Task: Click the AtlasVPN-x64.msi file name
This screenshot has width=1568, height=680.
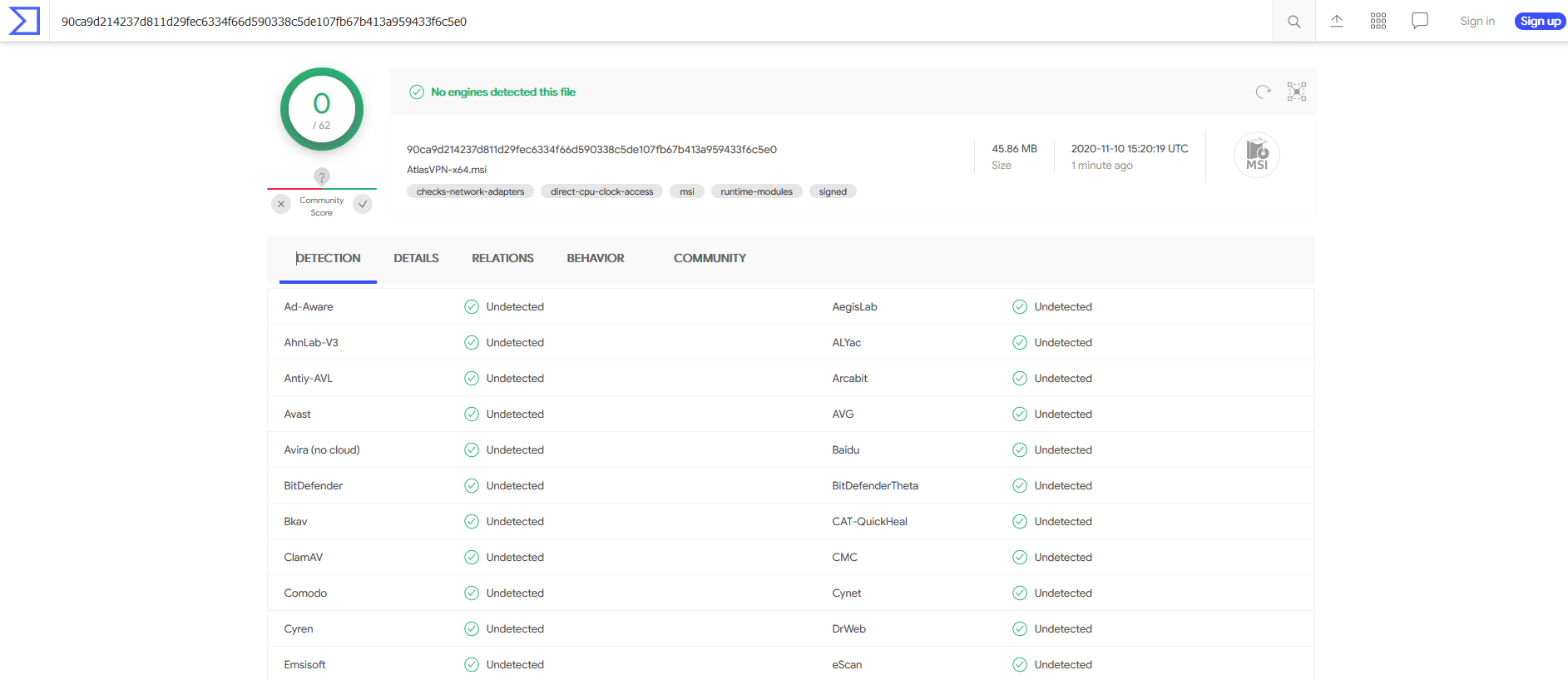Action: coord(447,170)
